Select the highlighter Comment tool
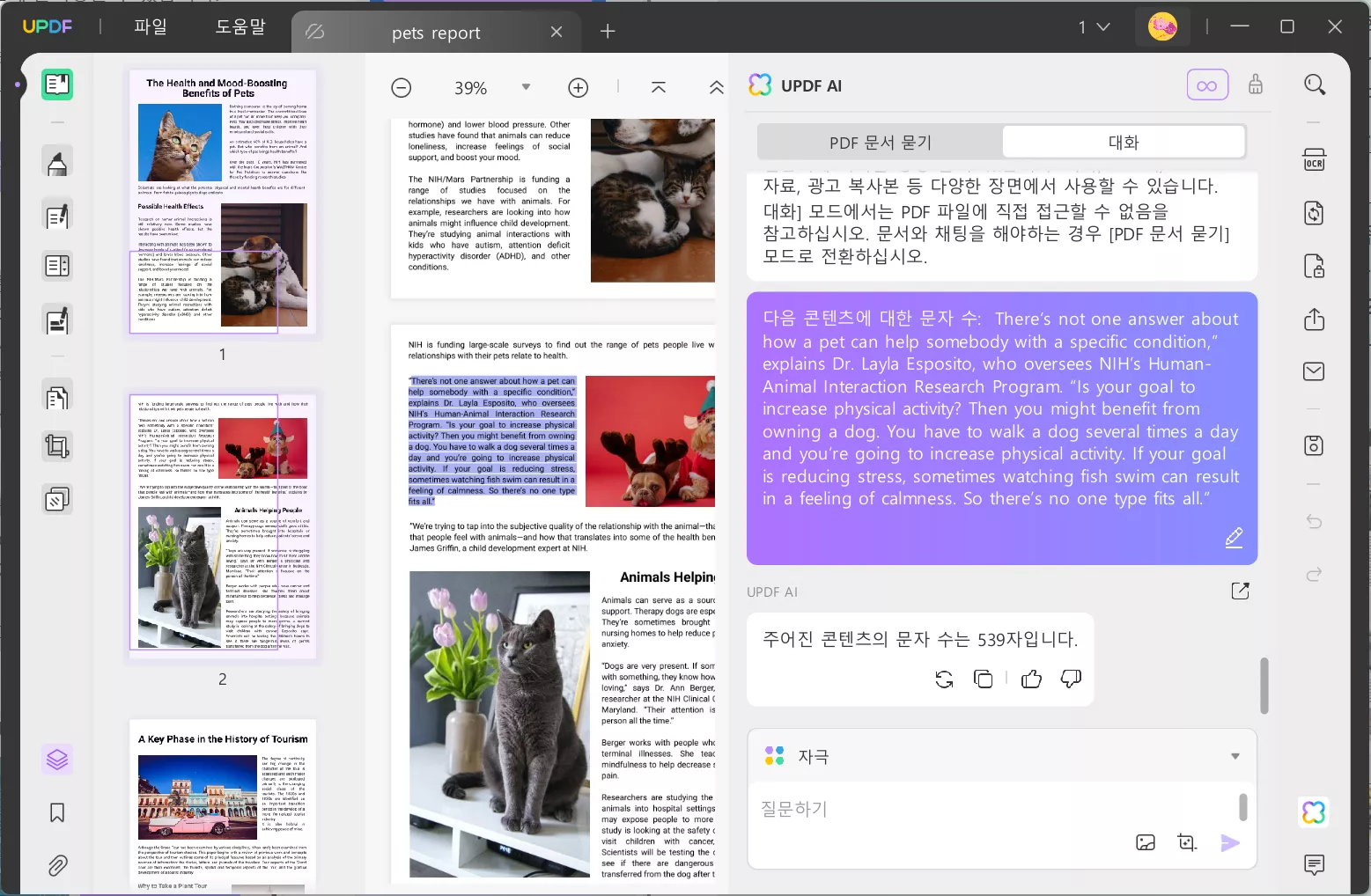Image resolution: width=1371 pixels, height=896 pixels. tap(57, 163)
